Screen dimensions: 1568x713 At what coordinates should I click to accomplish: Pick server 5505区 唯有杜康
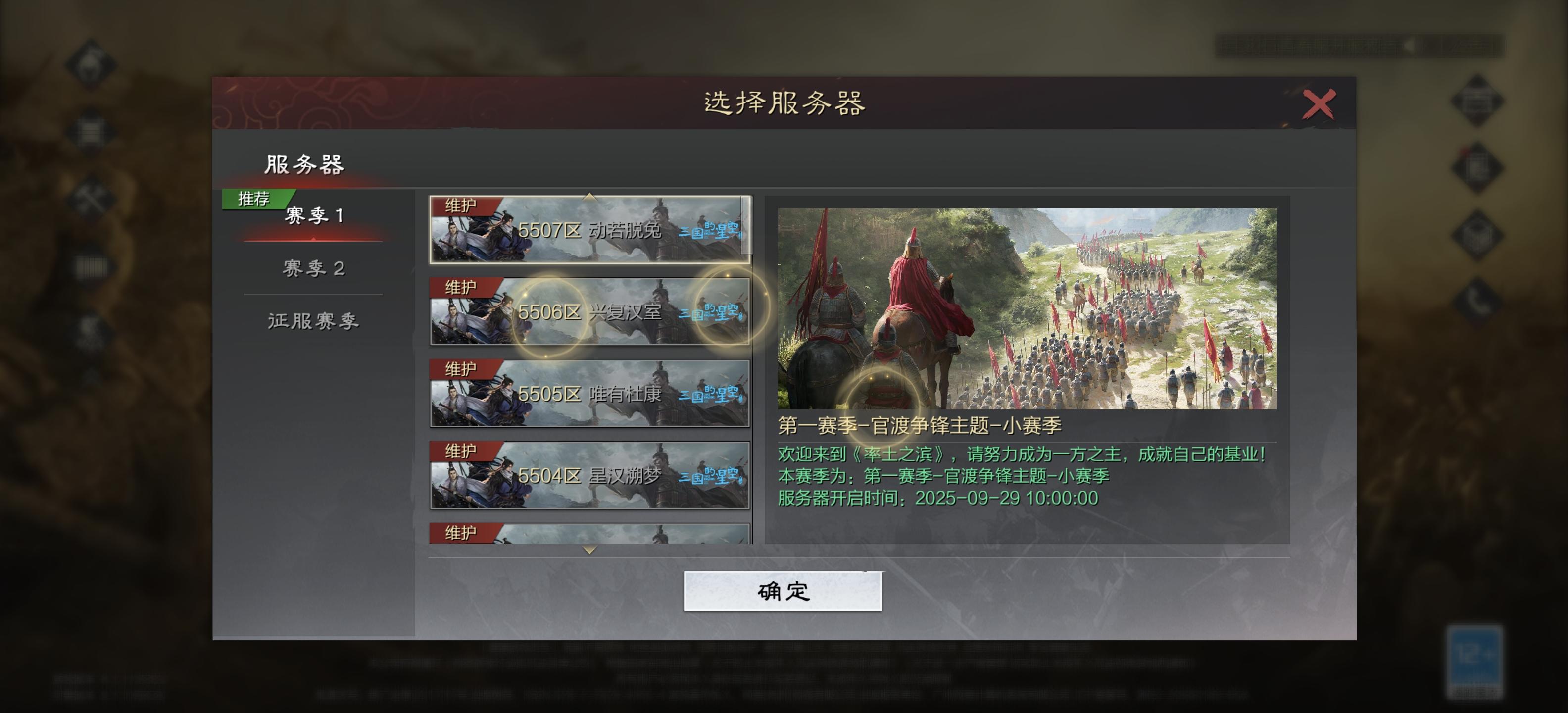coord(590,393)
